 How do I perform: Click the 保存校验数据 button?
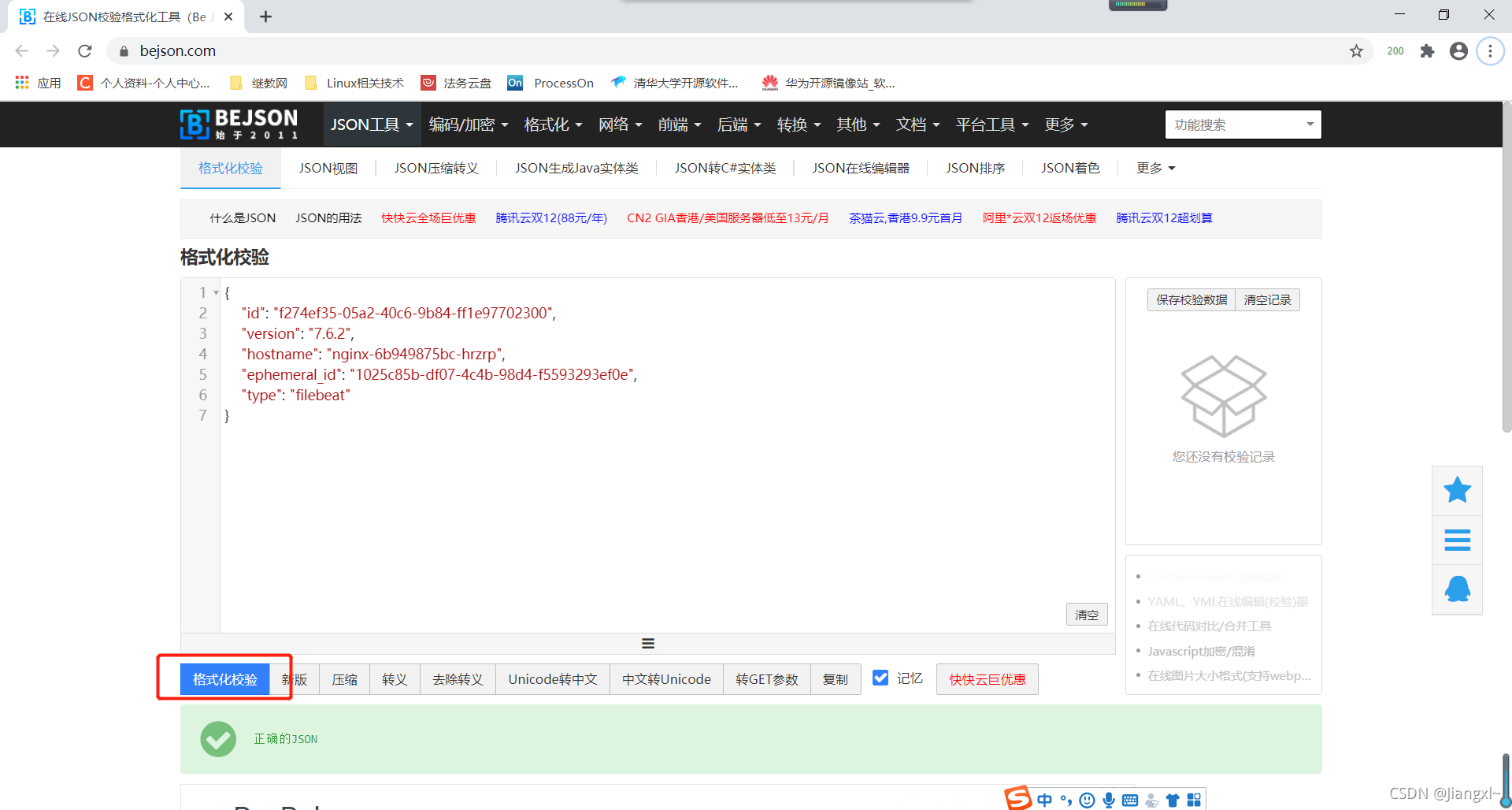tap(1191, 299)
